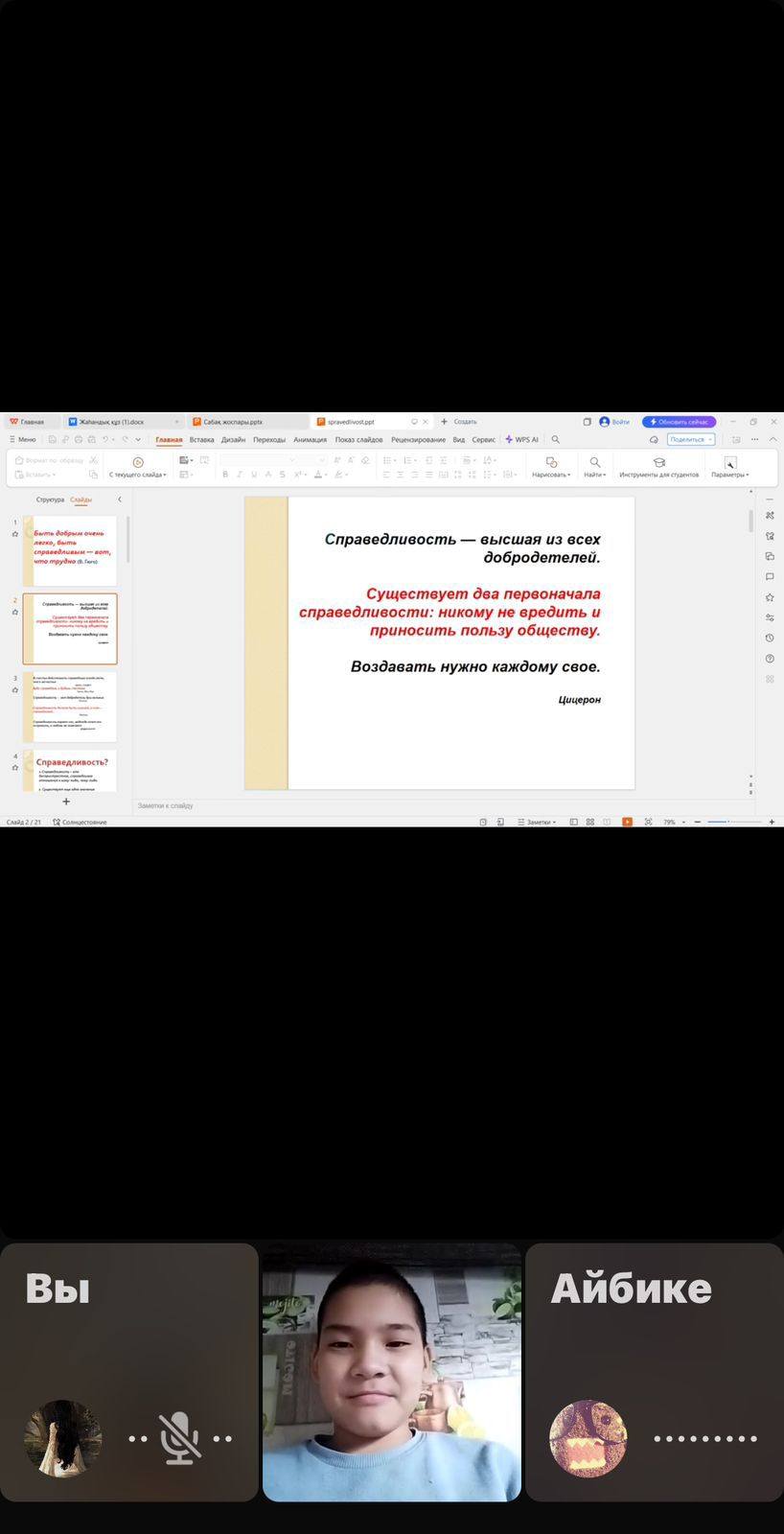Select slide 3 thumbnail
This screenshot has height=1534, width=784.
coord(70,707)
